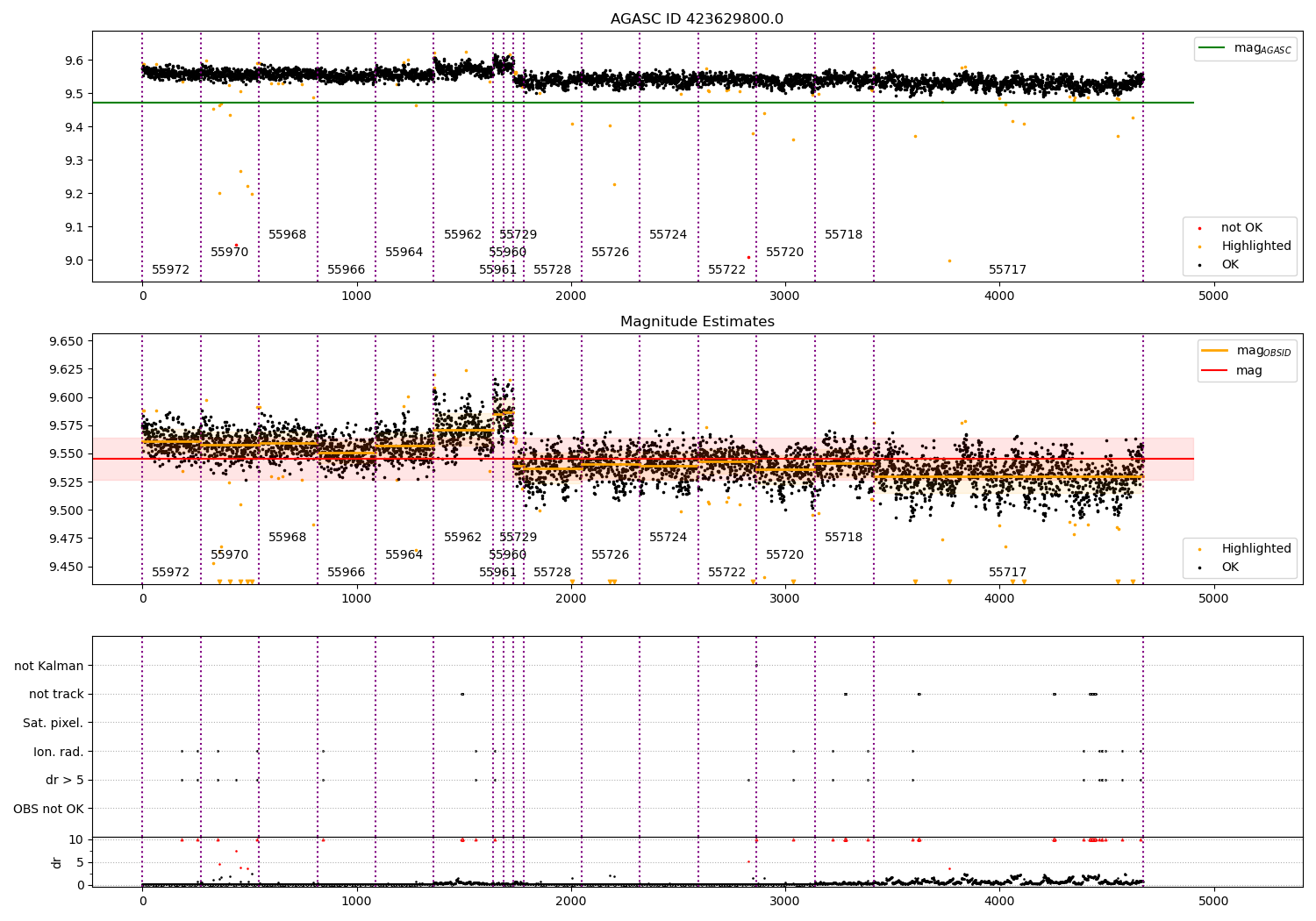Click OBSID label 55722 in the top plot
Viewport: 1316px width, 921px height.
(727, 270)
